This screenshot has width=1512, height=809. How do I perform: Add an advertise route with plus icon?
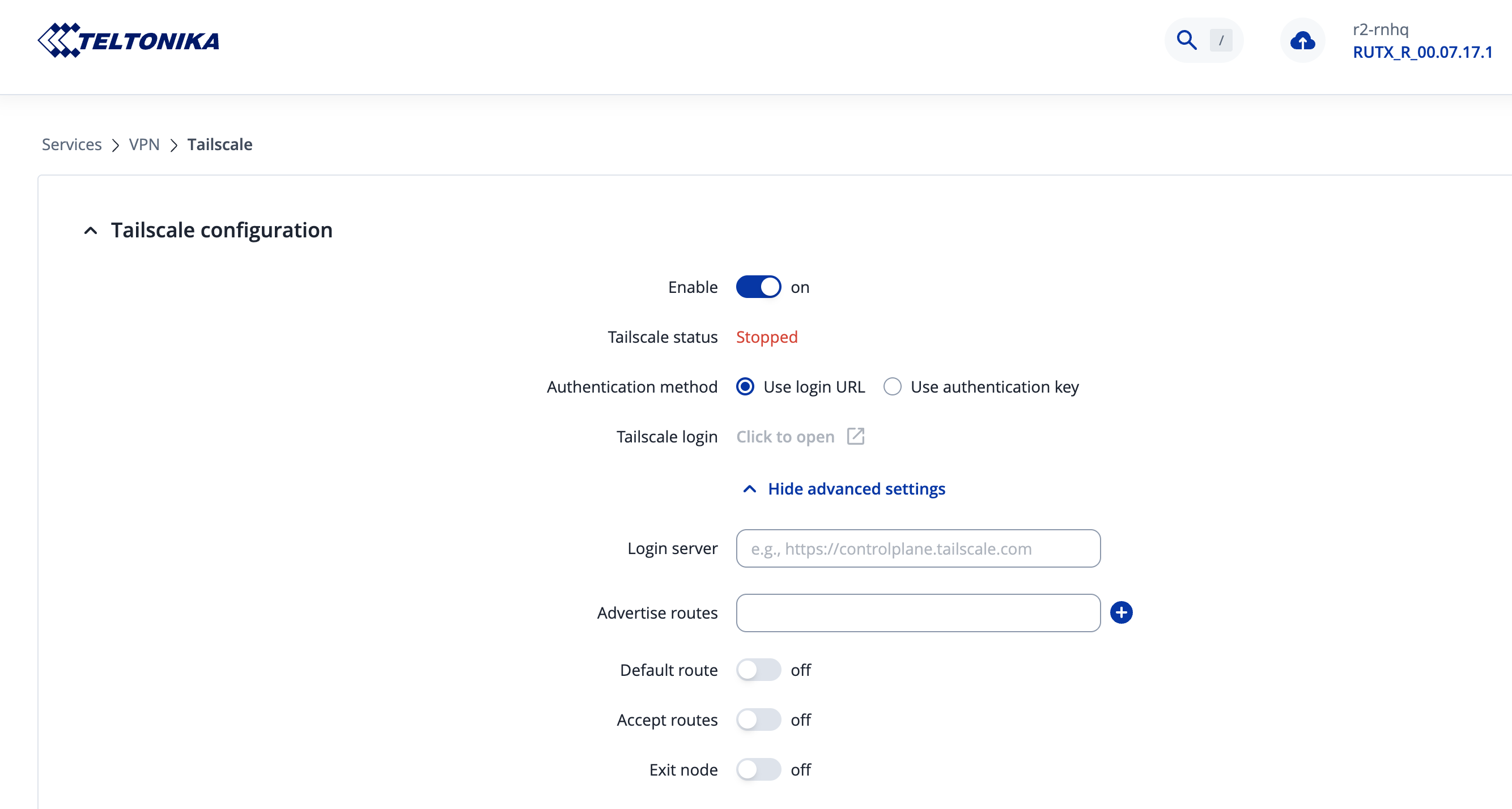pyautogui.click(x=1120, y=612)
